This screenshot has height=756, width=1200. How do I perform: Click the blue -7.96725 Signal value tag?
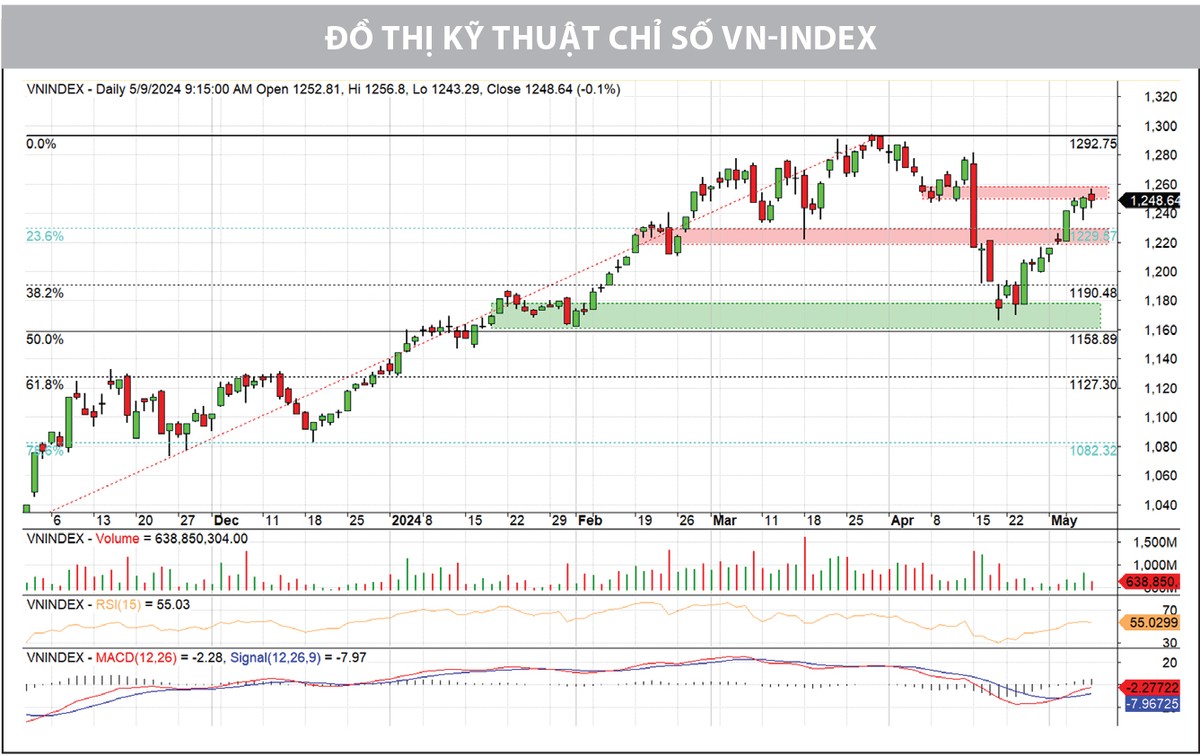1153,704
